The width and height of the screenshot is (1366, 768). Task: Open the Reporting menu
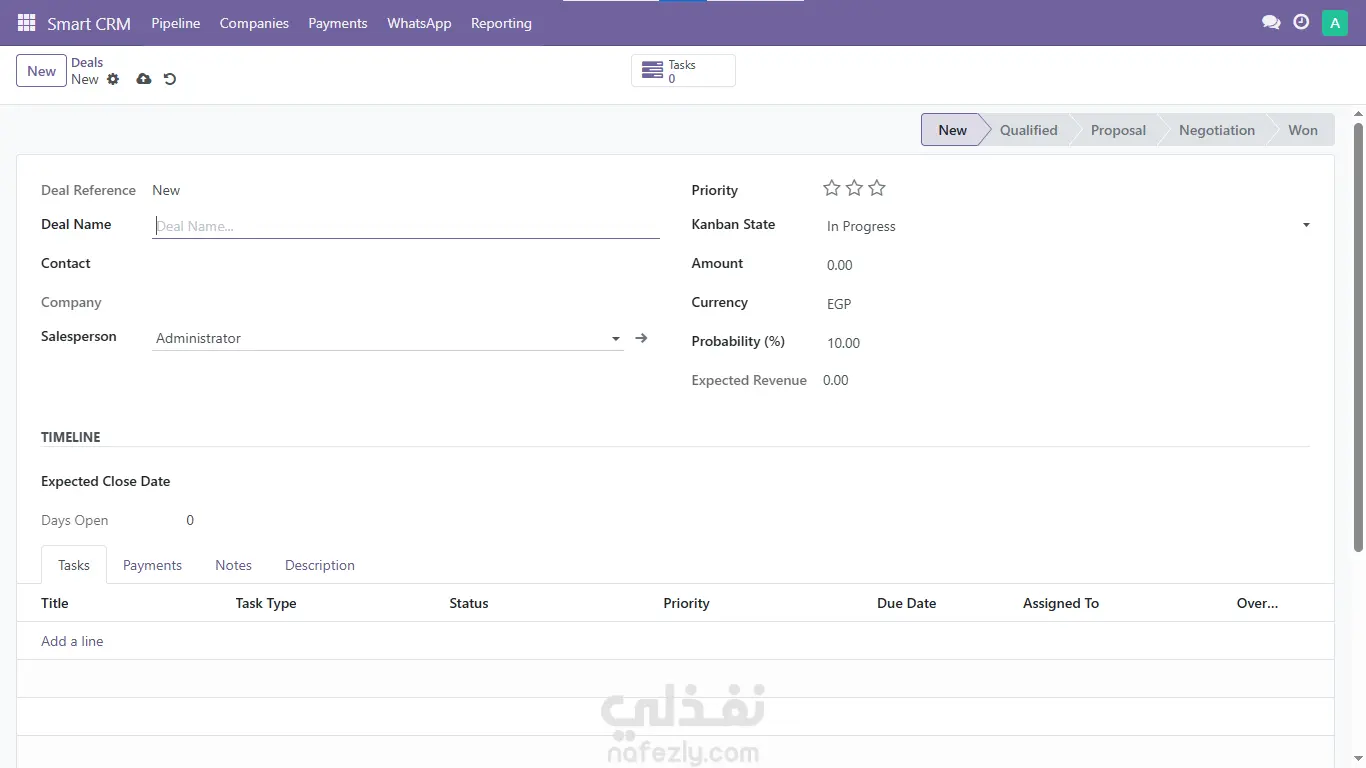[501, 23]
